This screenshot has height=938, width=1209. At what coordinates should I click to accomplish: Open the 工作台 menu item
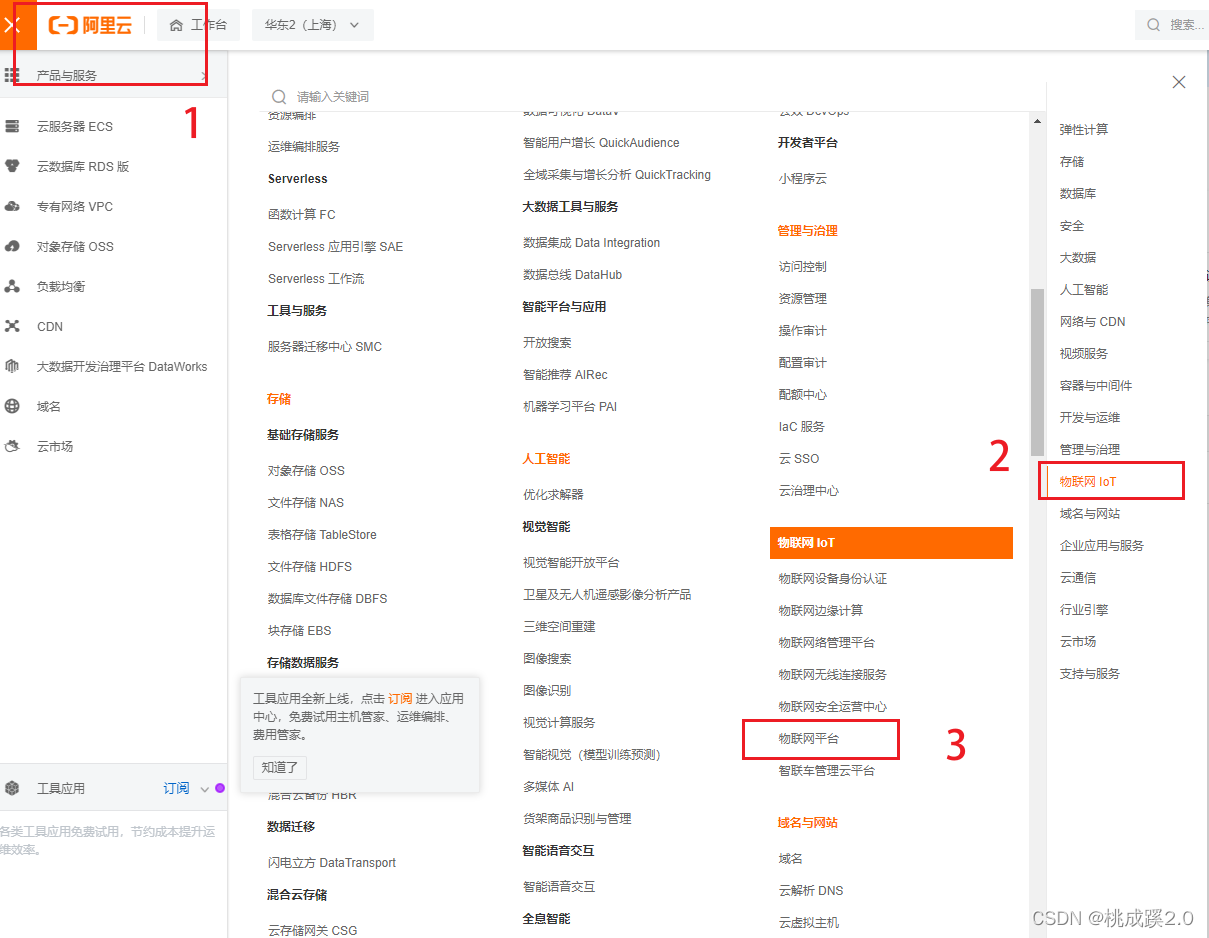pyautogui.click(x=198, y=25)
